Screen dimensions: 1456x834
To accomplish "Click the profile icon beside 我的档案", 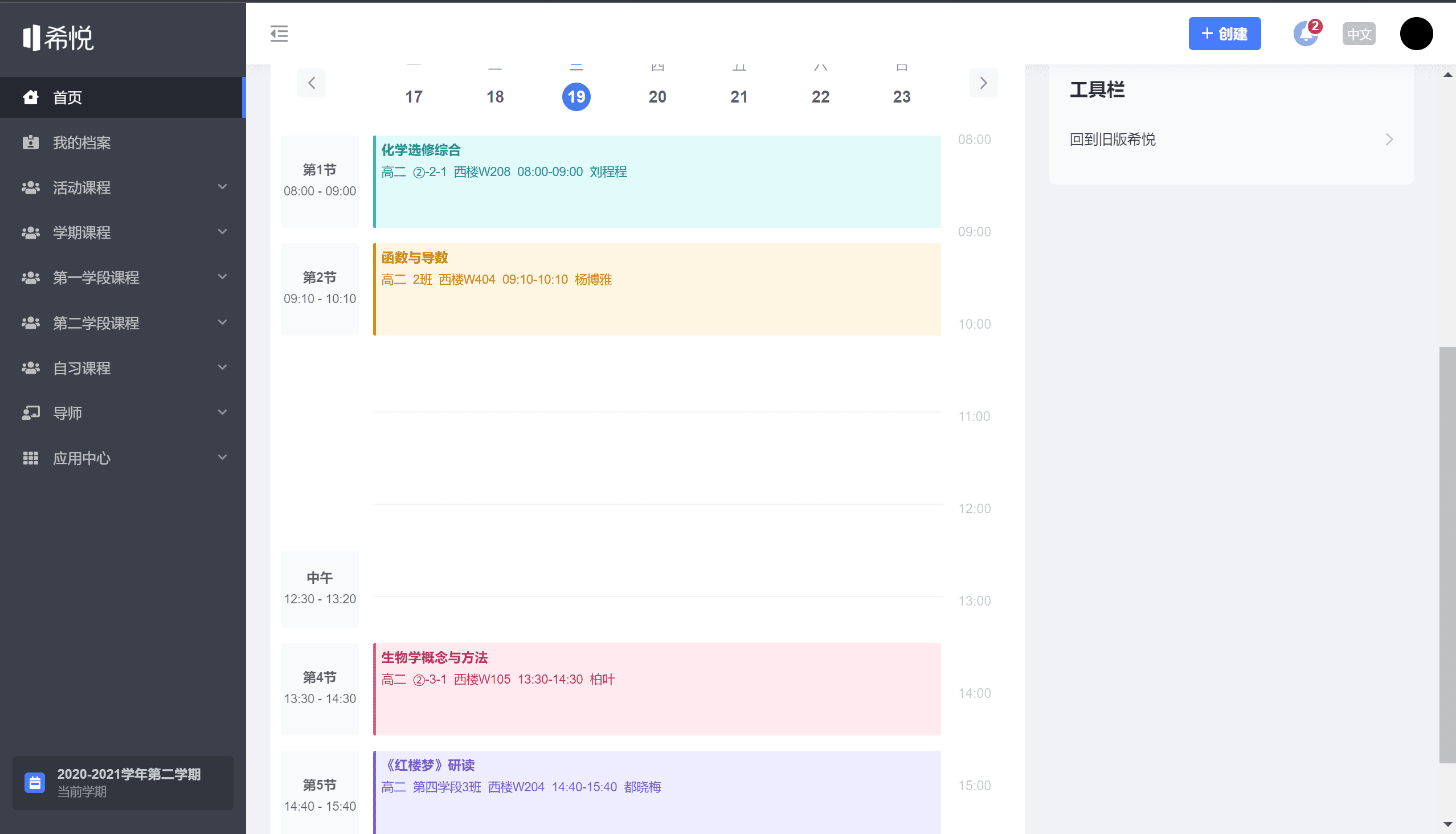I will click(x=31, y=142).
